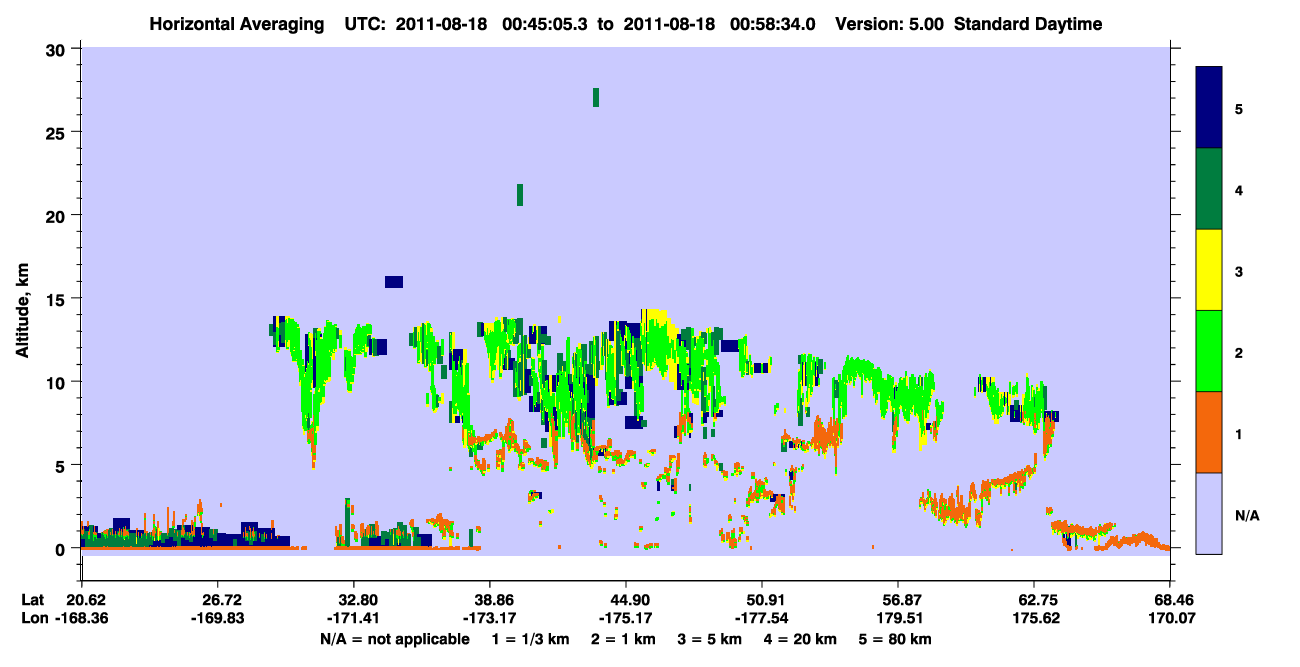This screenshot has height=667, width=1300.
Task: Click the 'Horizontal Averaging' title text
Action: coord(238,24)
